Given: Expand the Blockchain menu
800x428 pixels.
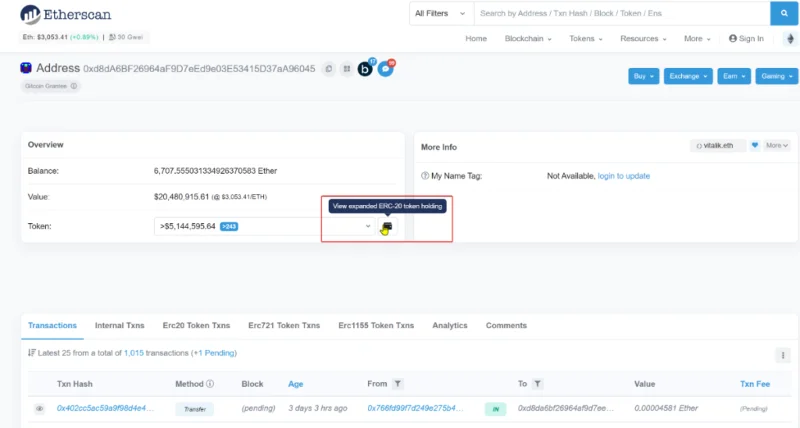Looking at the screenshot, I should [x=528, y=39].
